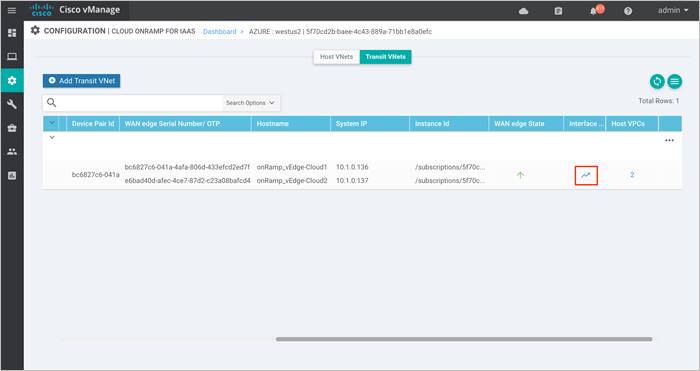Collapse the device pair row chevron
700x371 pixels.
[52, 138]
